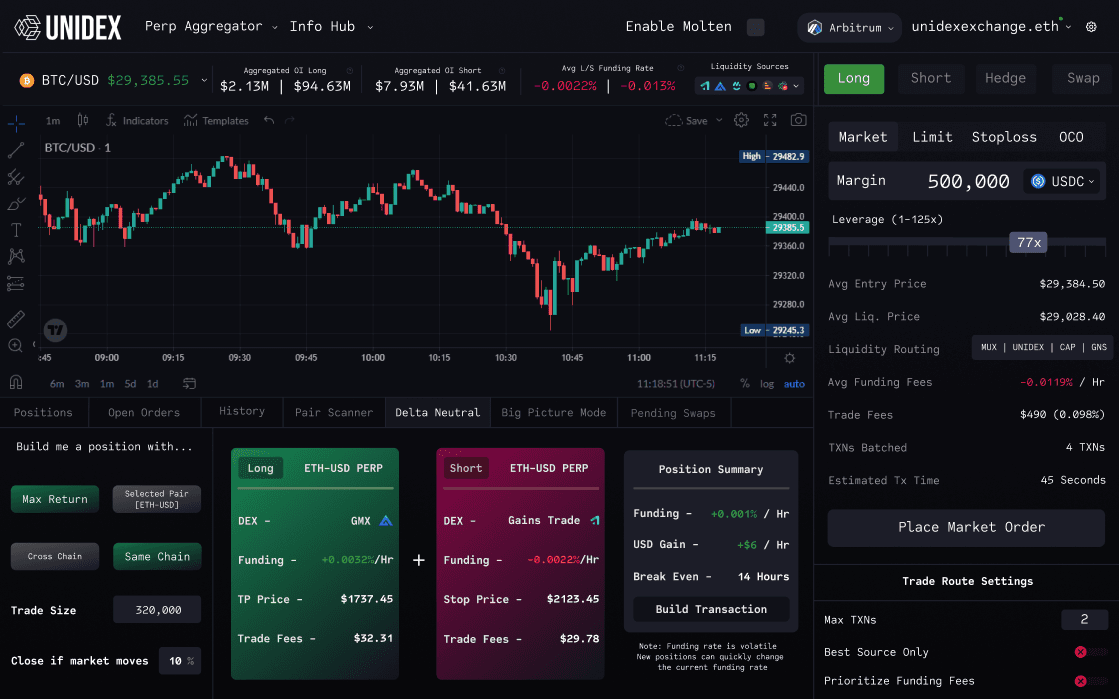Open account settings gear in header
1119x699 pixels.
tap(1091, 27)
